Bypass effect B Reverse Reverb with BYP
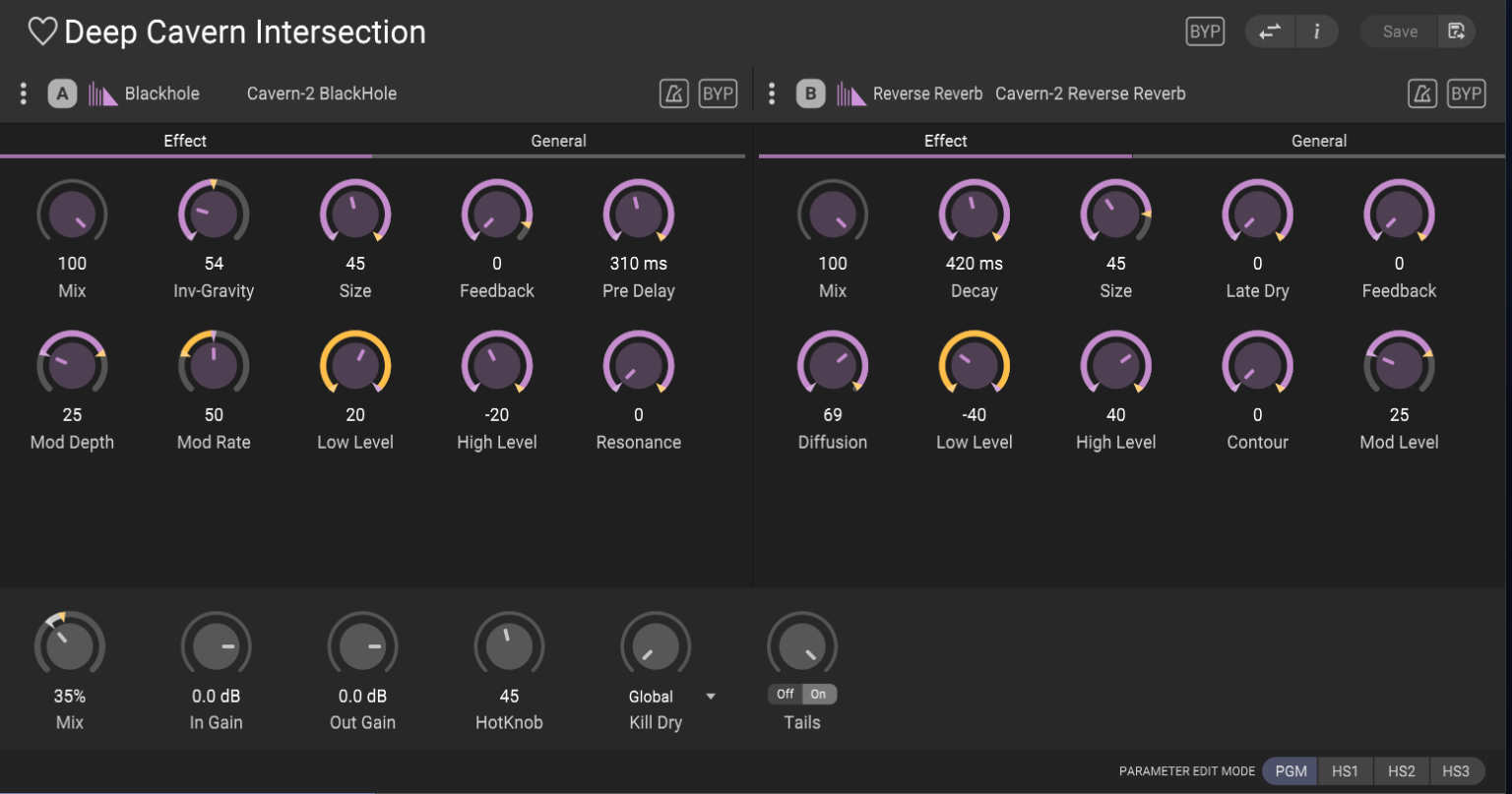Image resolution: width=1512 pixels, height=794 pixels. [1467, 93]
